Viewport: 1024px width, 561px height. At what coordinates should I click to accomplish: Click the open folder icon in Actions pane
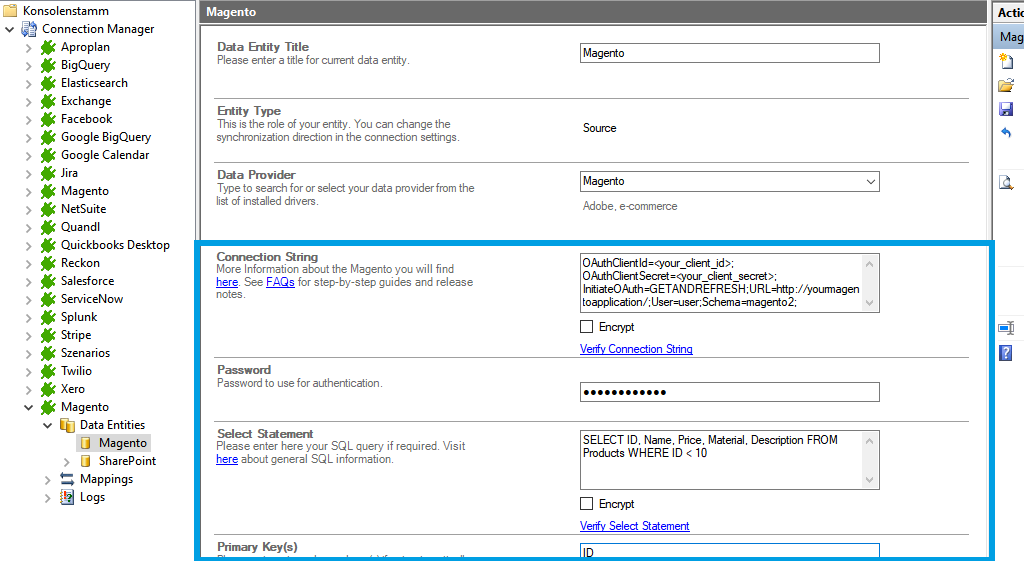click(1006, 85)
